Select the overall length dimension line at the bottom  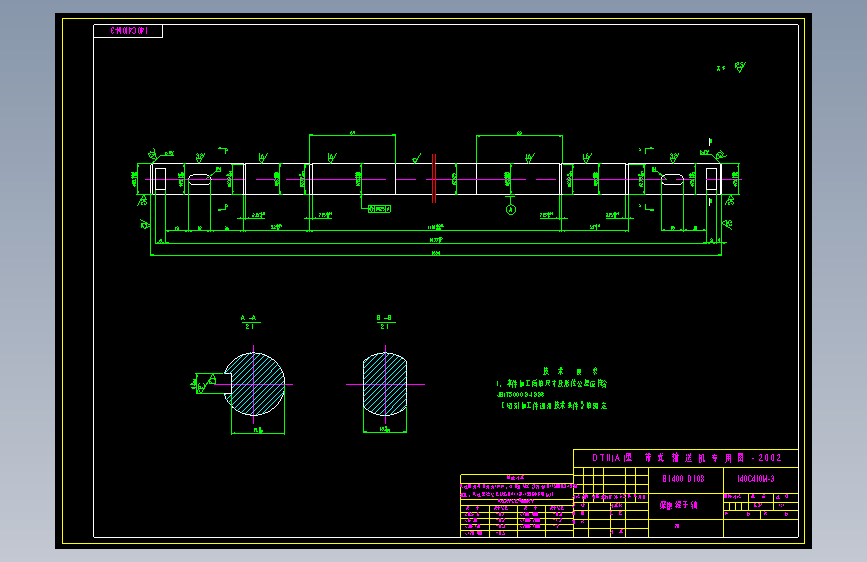pyautogui.click(x=436, y=255)
